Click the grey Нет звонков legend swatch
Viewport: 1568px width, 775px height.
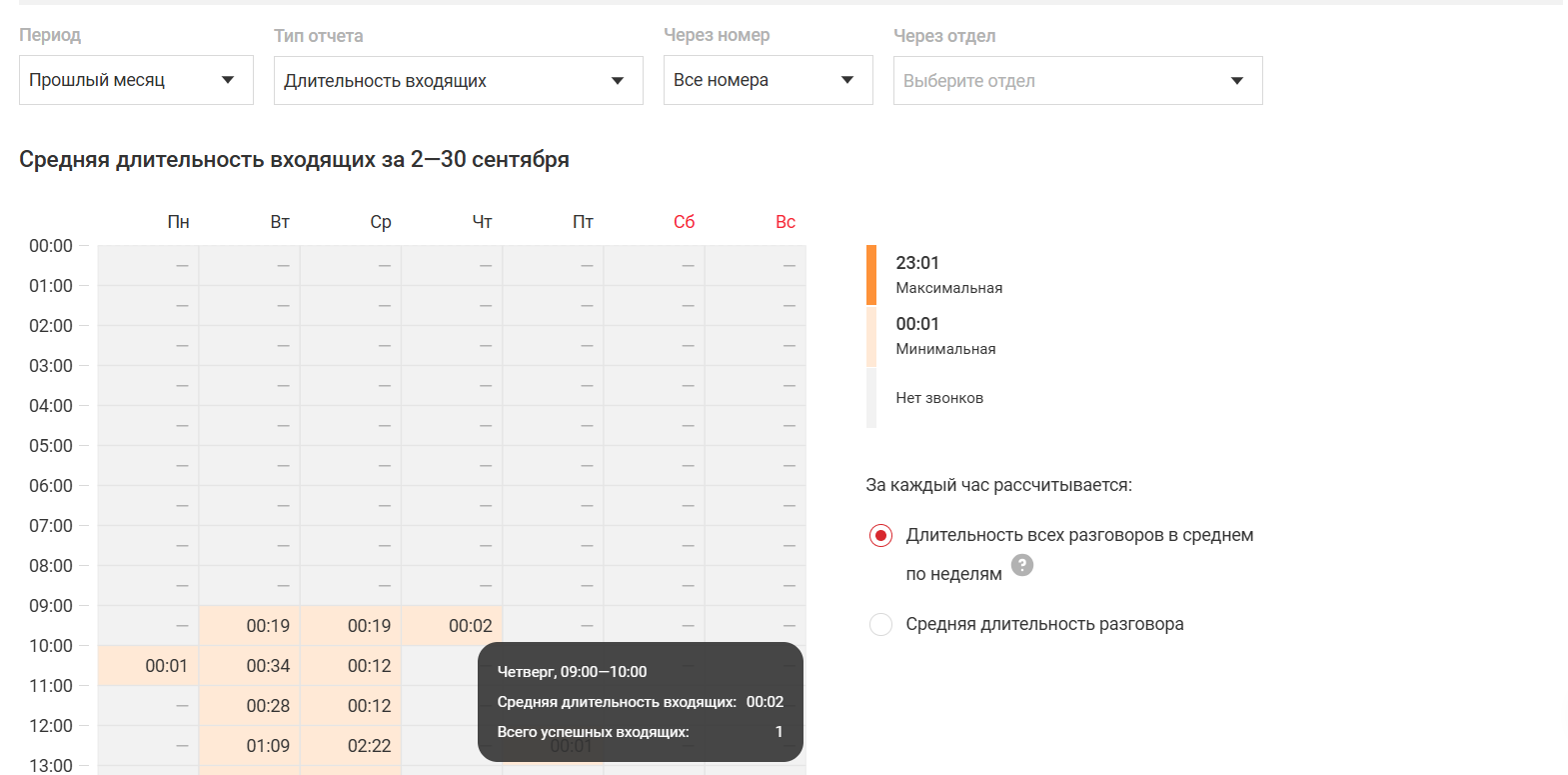coord(871,398)
